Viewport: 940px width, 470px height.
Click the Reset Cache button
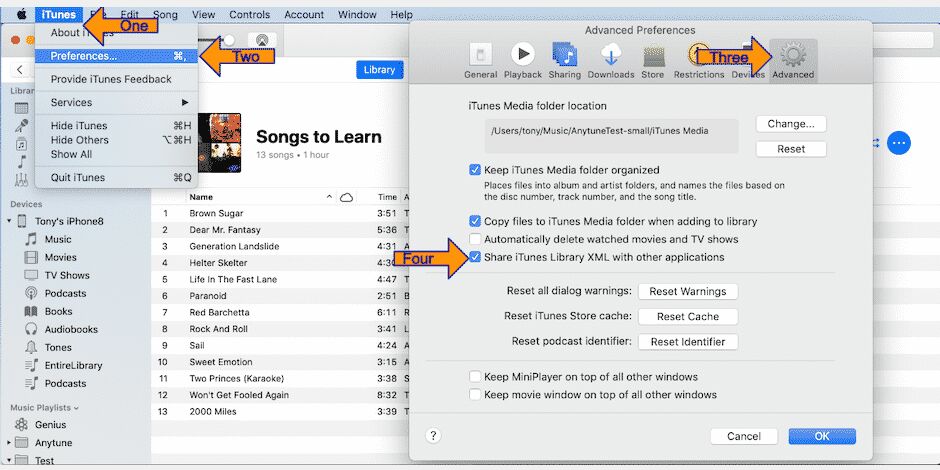[x=688, y=317]
